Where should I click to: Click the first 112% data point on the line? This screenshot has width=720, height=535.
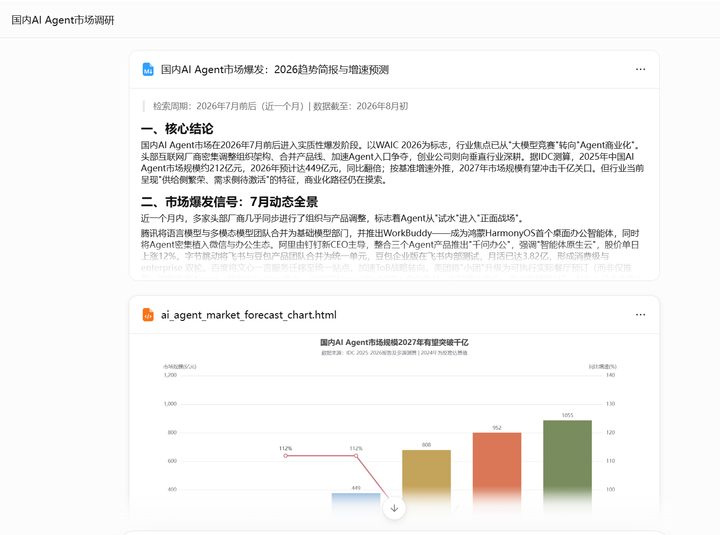pos(286,456)
